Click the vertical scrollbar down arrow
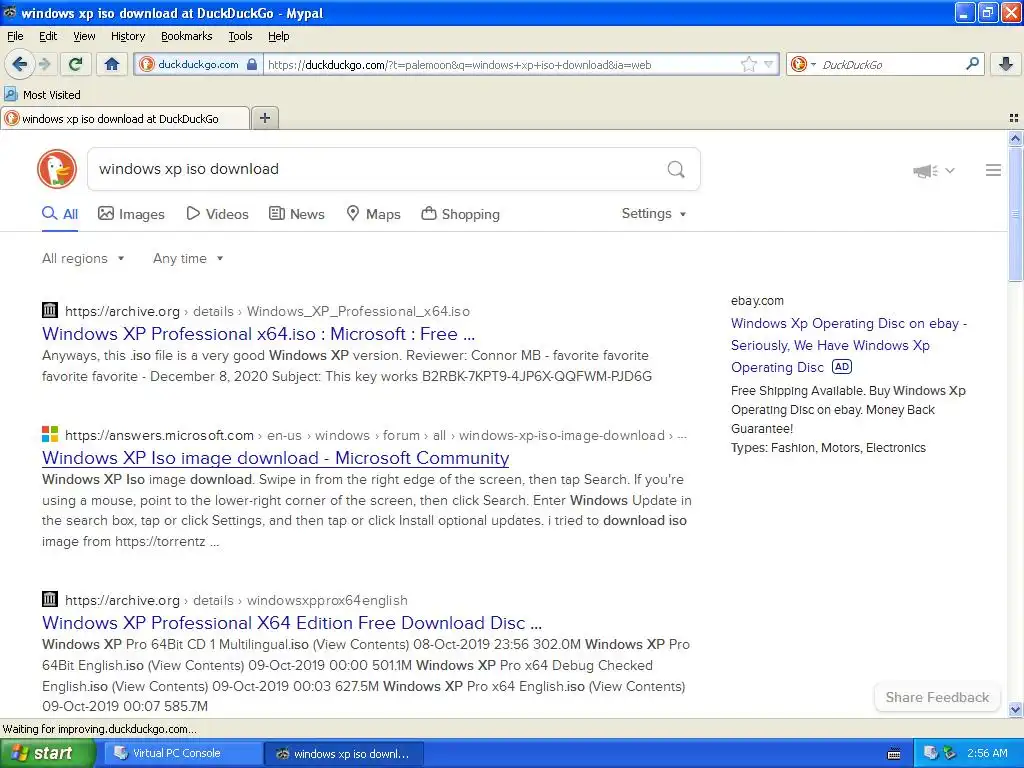The height and width of the screenshot is (768, 1024). (1015, 709)
